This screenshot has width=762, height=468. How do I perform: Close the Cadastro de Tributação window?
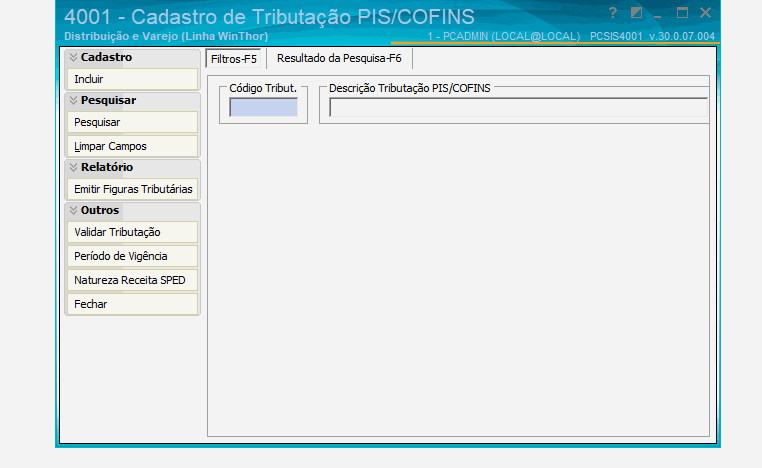point(706,13)
